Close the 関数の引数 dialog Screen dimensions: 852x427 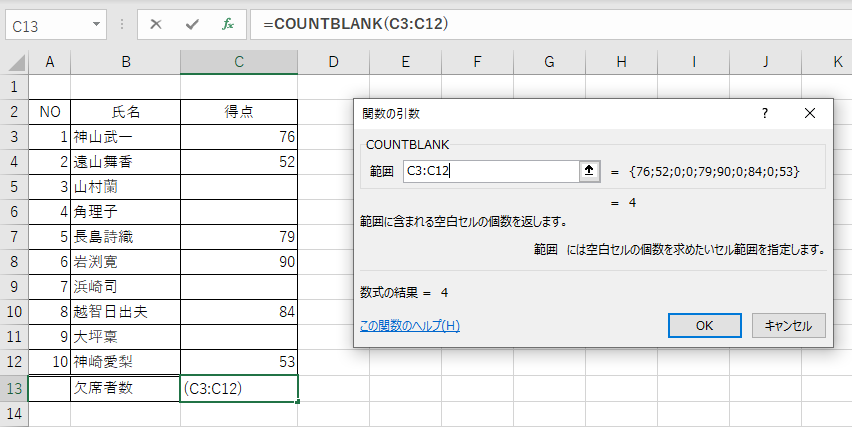pyautogui.click(x=810, y=113)
